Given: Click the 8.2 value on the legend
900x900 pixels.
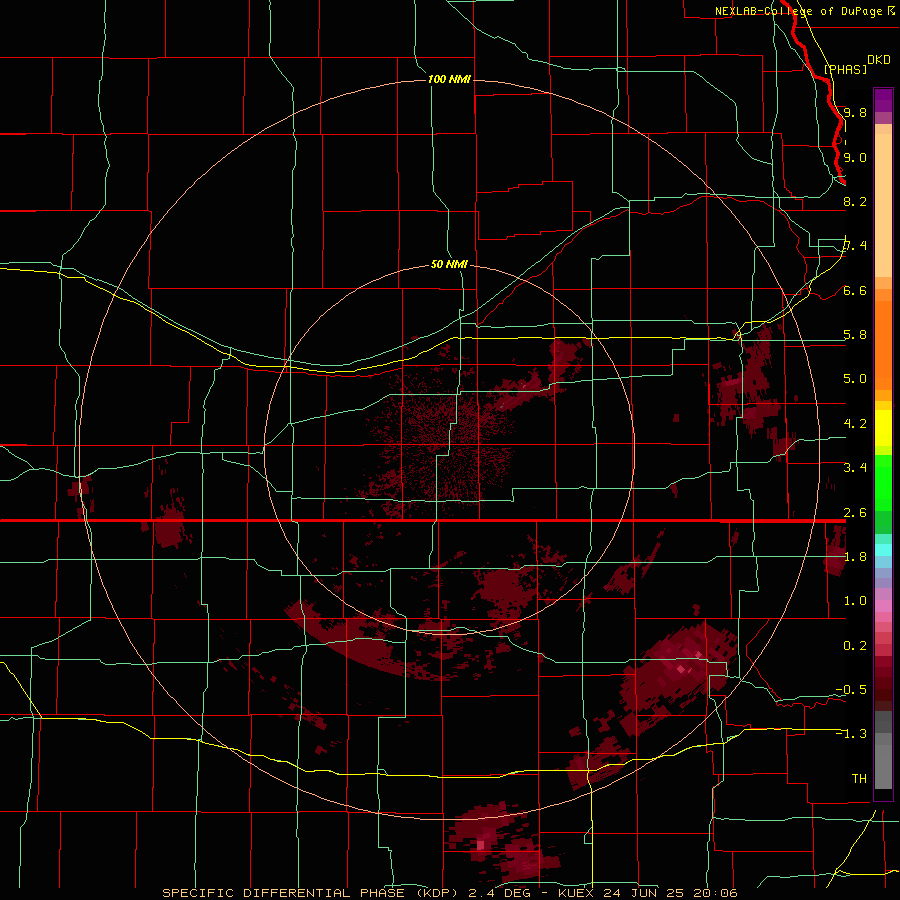Looking at the screenshot, I should pos(855,201).
